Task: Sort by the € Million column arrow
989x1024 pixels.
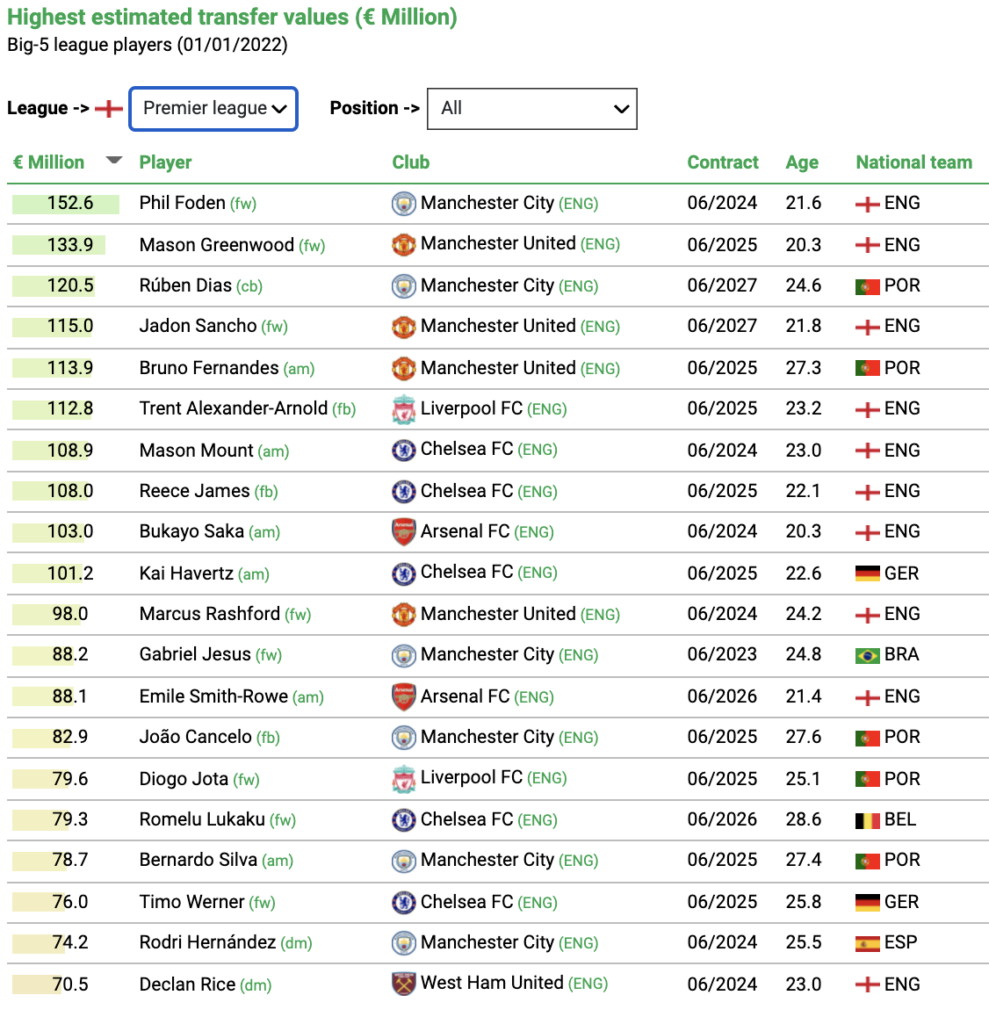Action: point(114,161)
